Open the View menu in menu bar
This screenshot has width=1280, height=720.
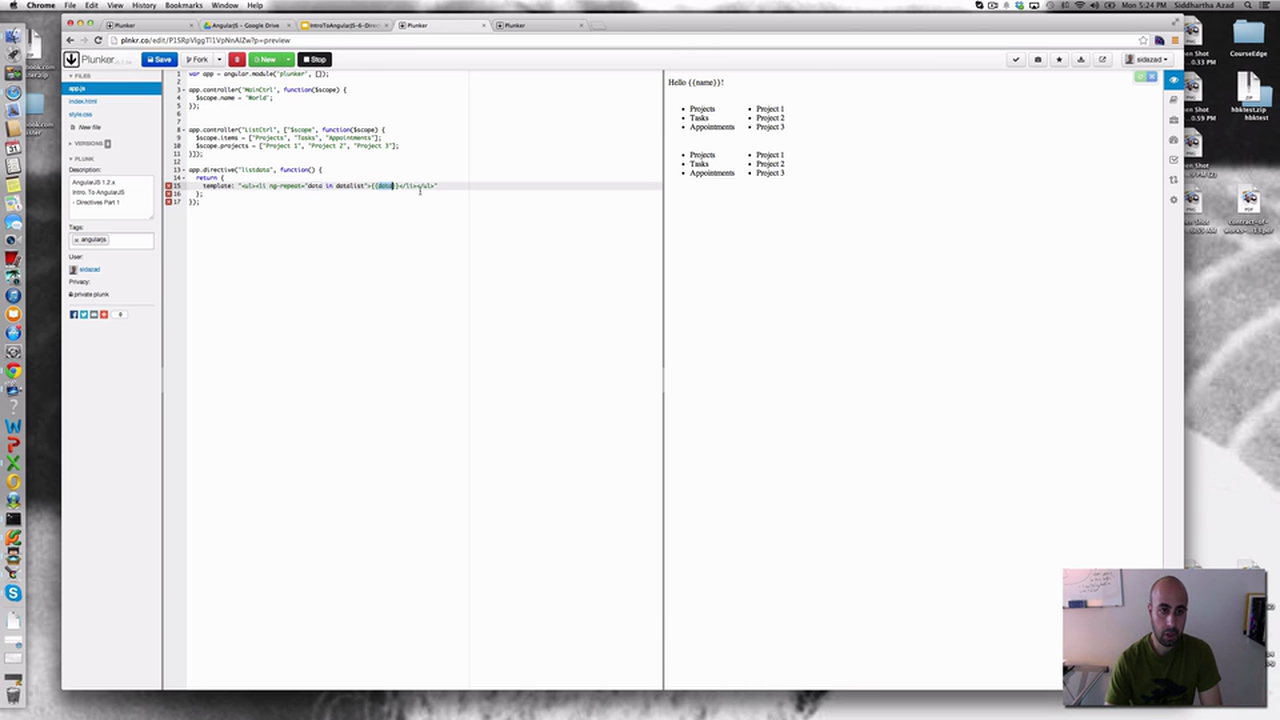(116, 5)
